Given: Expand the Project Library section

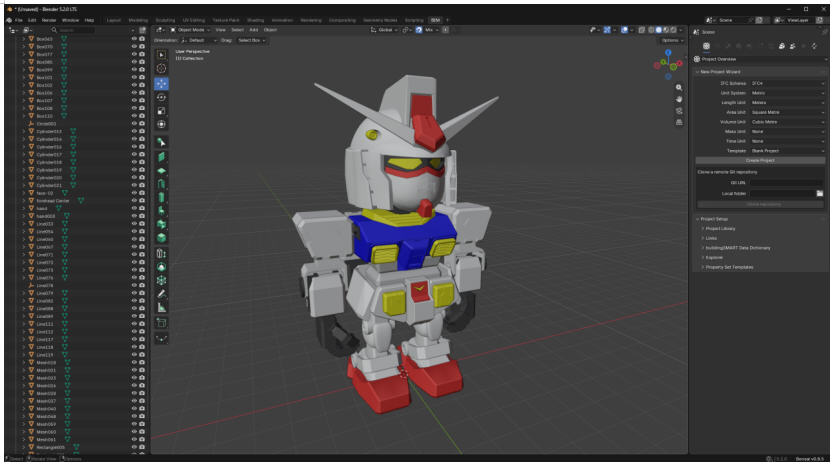Looking at the screenshot, I should click(x=720, y=229).
